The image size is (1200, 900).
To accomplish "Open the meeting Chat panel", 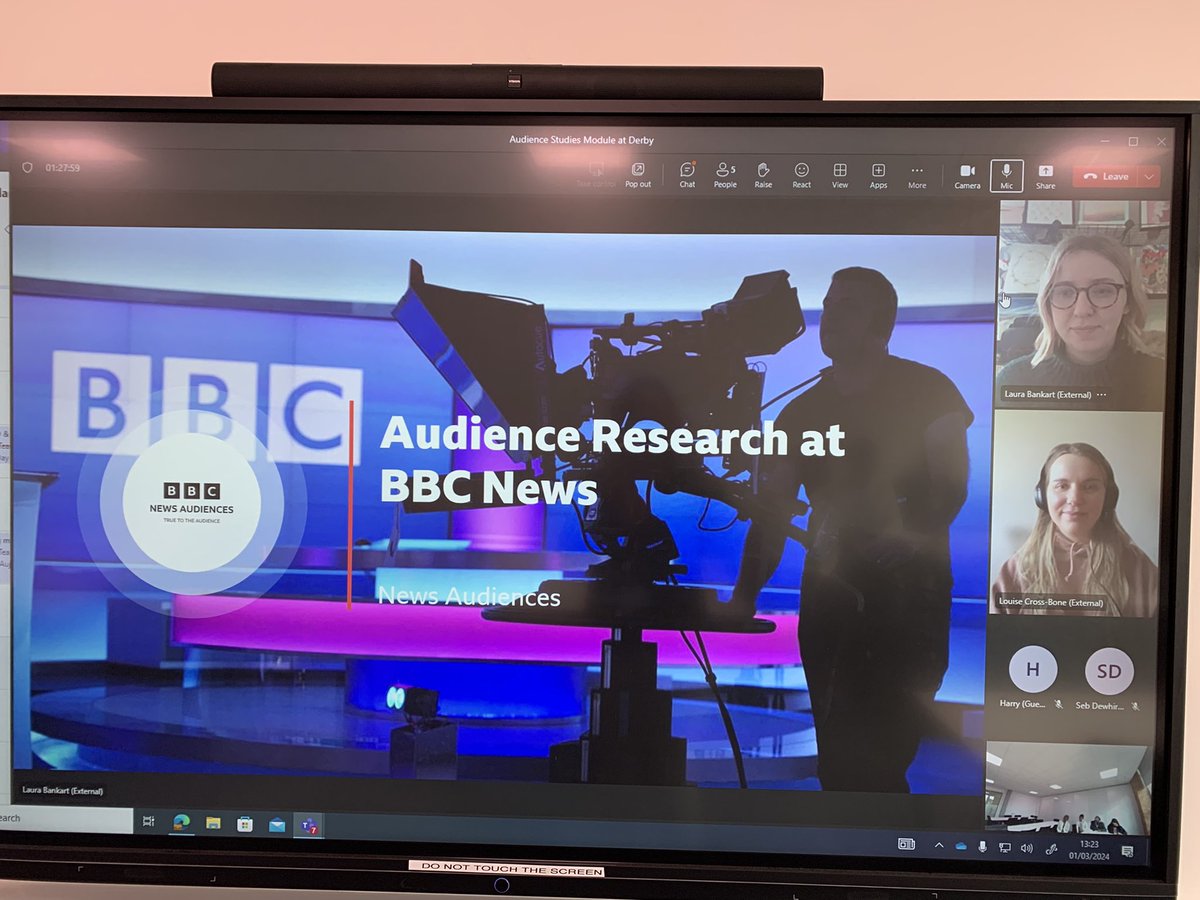I will tap(687, 174).
